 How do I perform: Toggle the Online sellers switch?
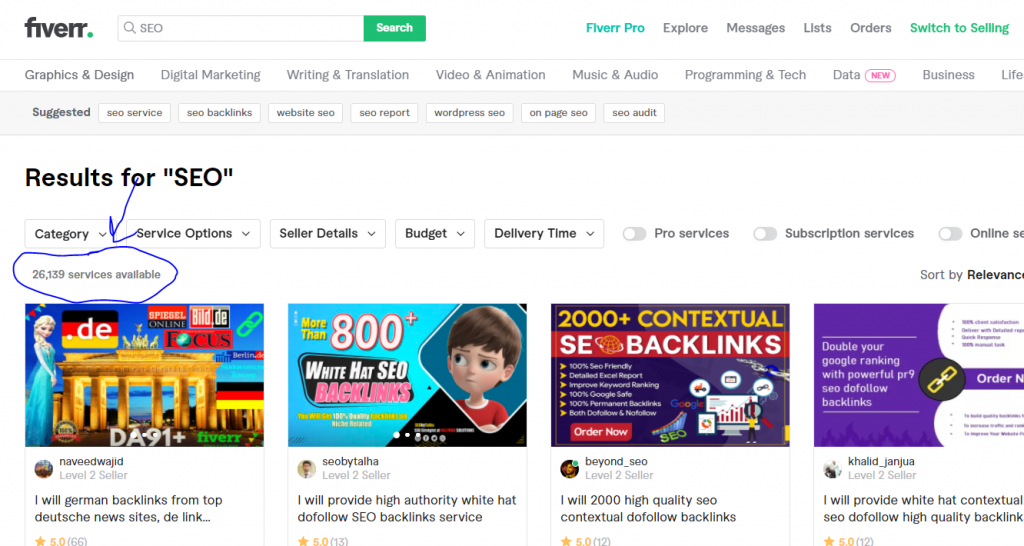(950, 233)
